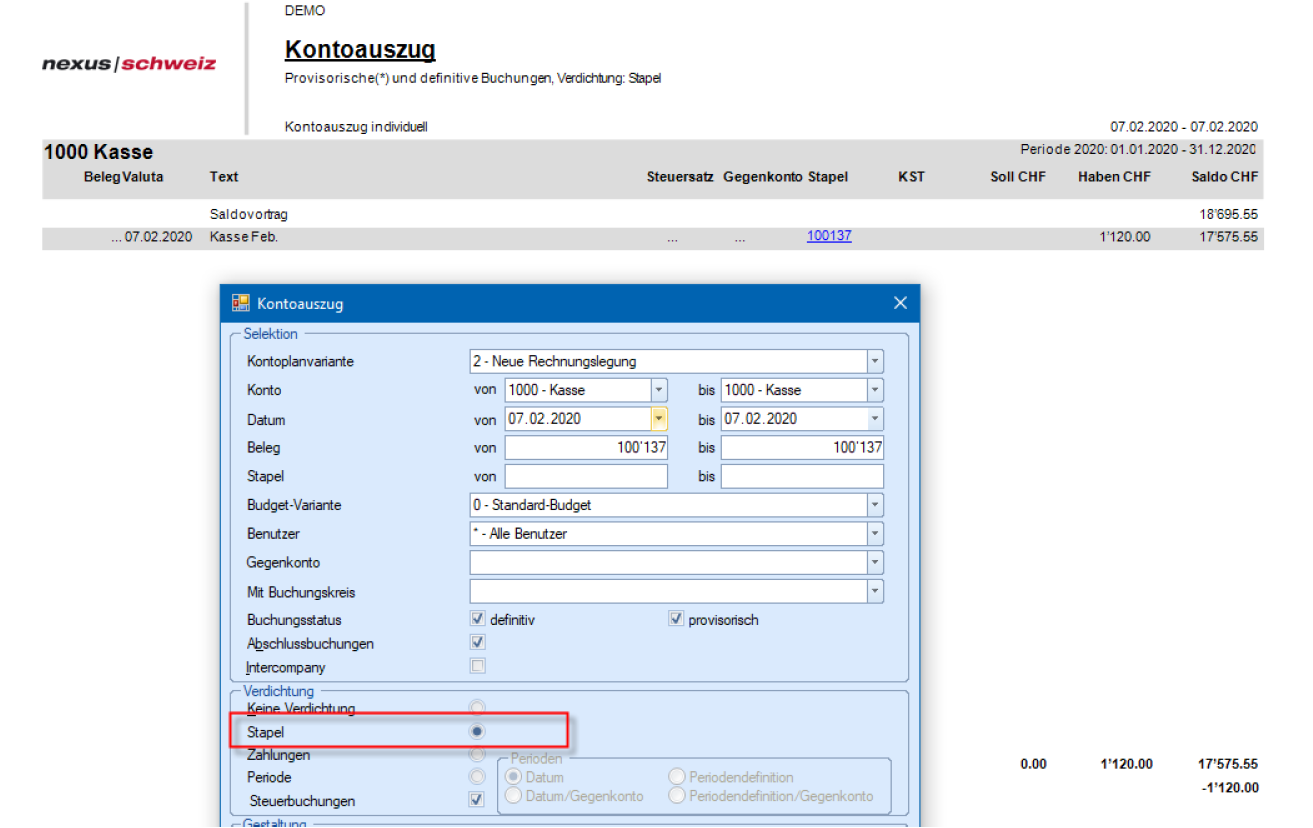
Task: Toggle the provisorisch checkbox
Action: [676, 619]
